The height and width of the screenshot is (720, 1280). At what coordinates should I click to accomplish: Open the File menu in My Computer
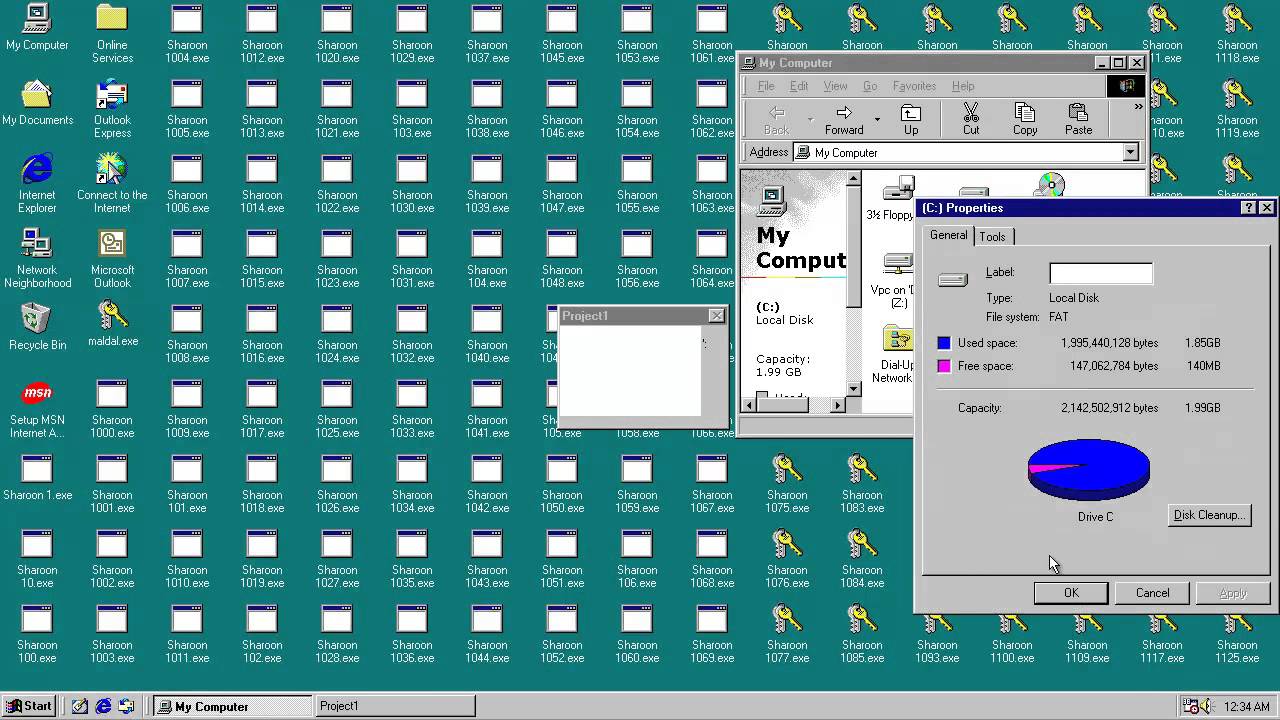click(x=766, y=86)
